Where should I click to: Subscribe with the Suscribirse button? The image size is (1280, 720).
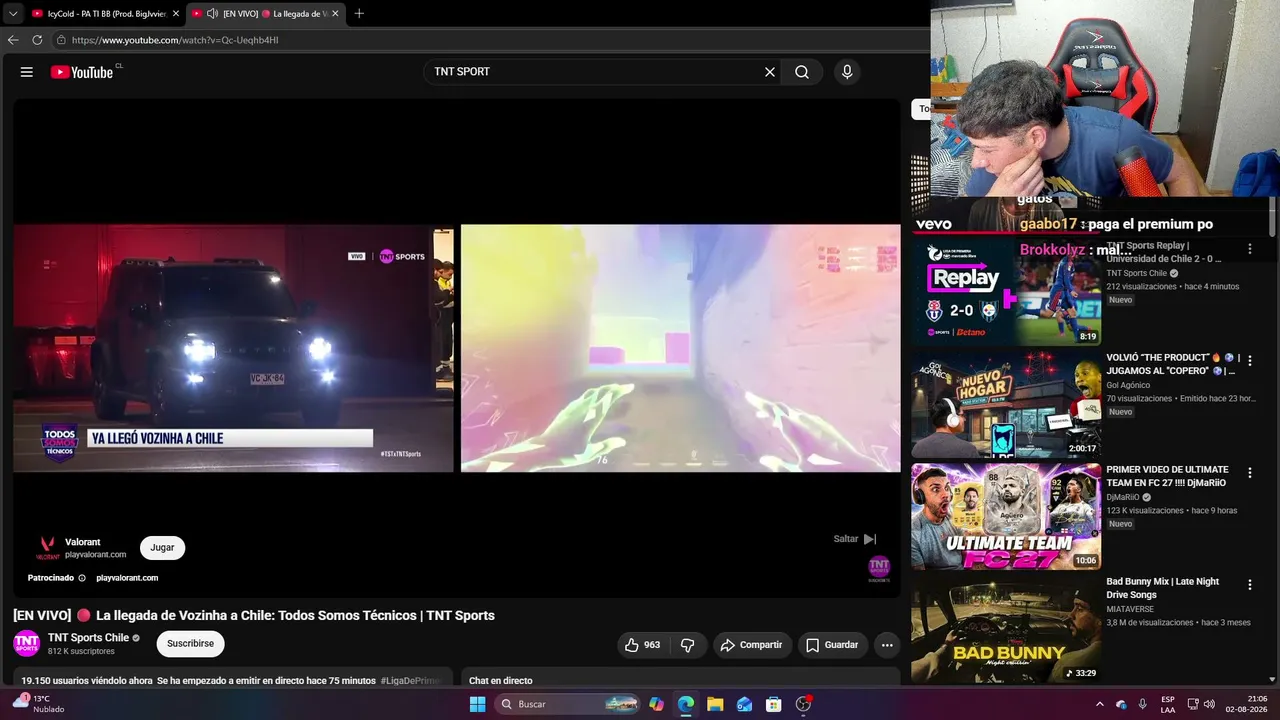[x=190, y=644]
